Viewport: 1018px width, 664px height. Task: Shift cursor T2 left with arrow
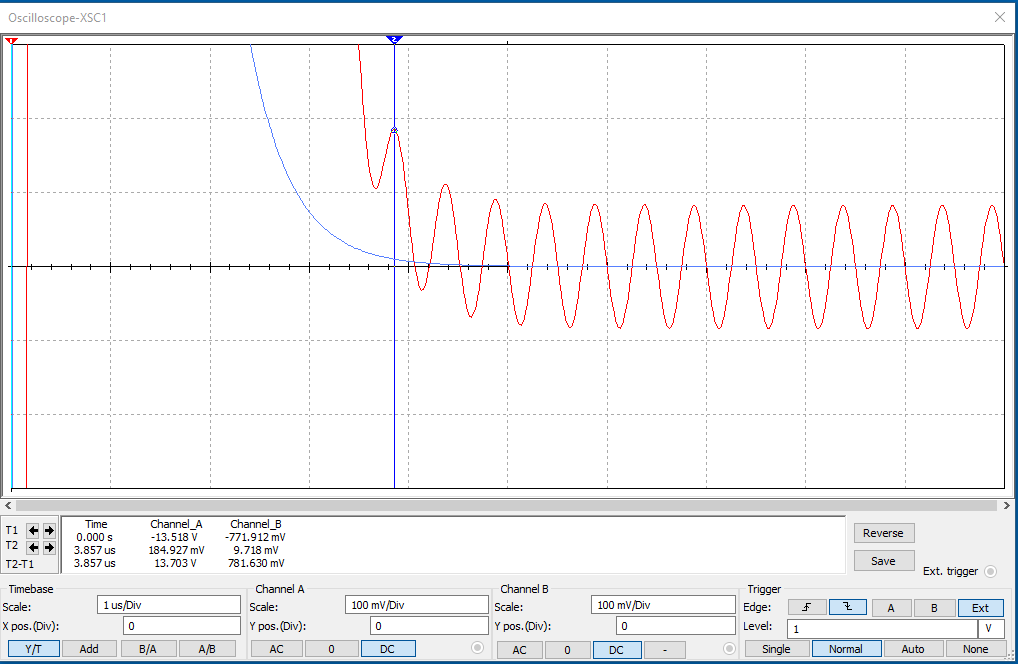[x=34, y=547]
